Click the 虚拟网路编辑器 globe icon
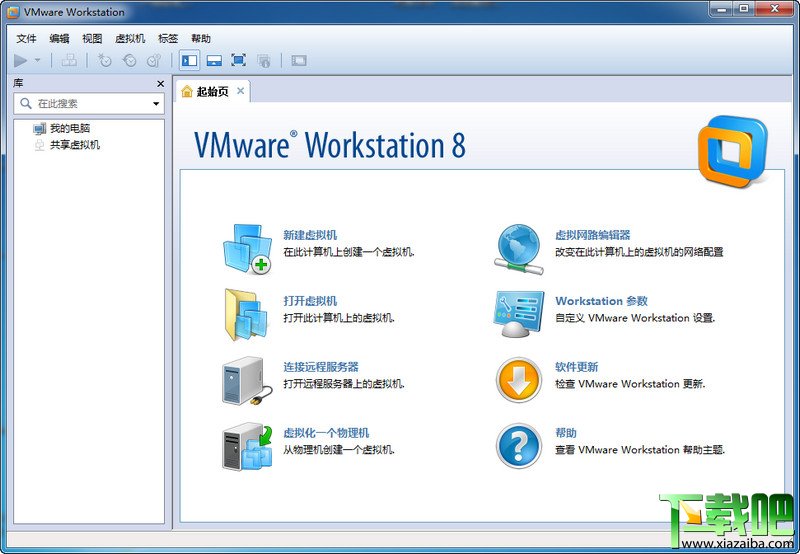This screenshot has height=554, width=800. pos(519,249)
